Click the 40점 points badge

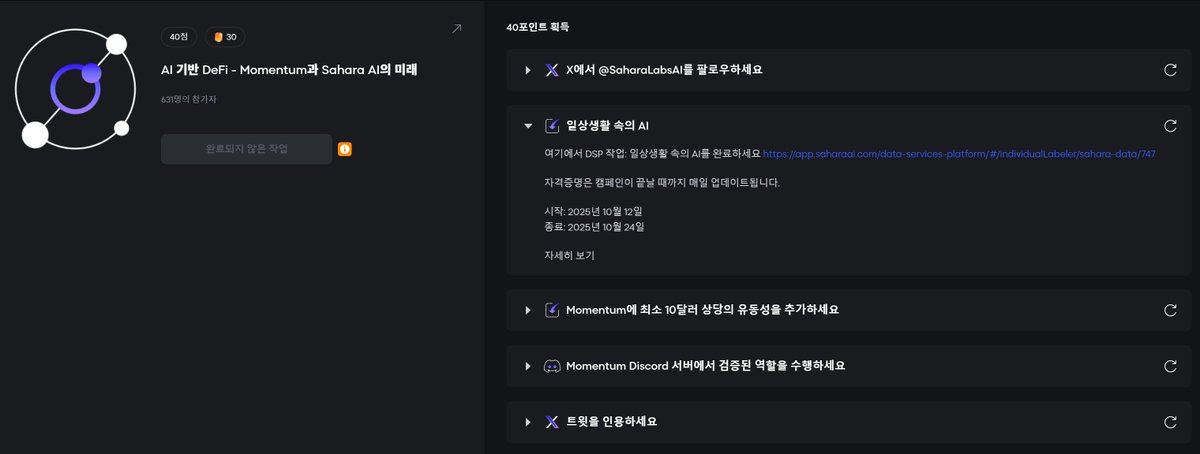click(179, 37)
